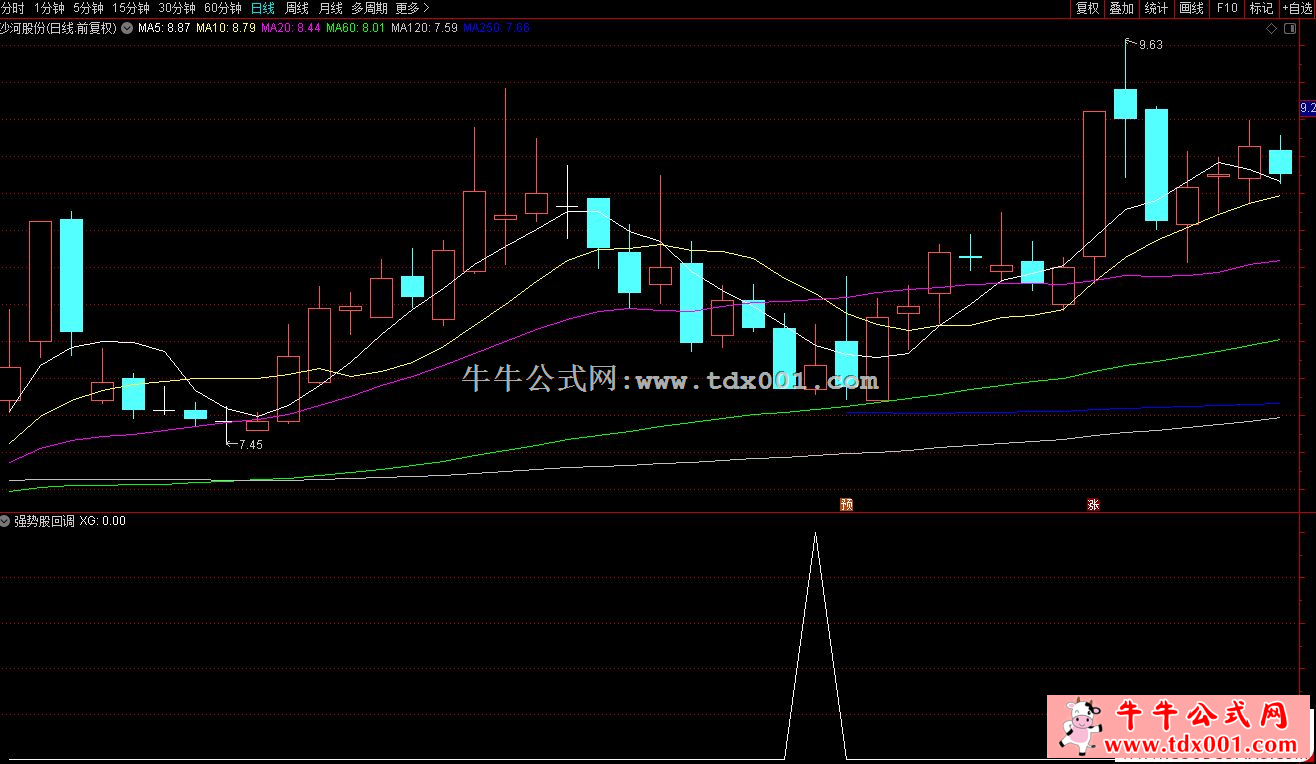Screen dimensions: 1316x764
Task: Open the 强势股回调 indicator dropdown arrow
Action: coord(6,521)
